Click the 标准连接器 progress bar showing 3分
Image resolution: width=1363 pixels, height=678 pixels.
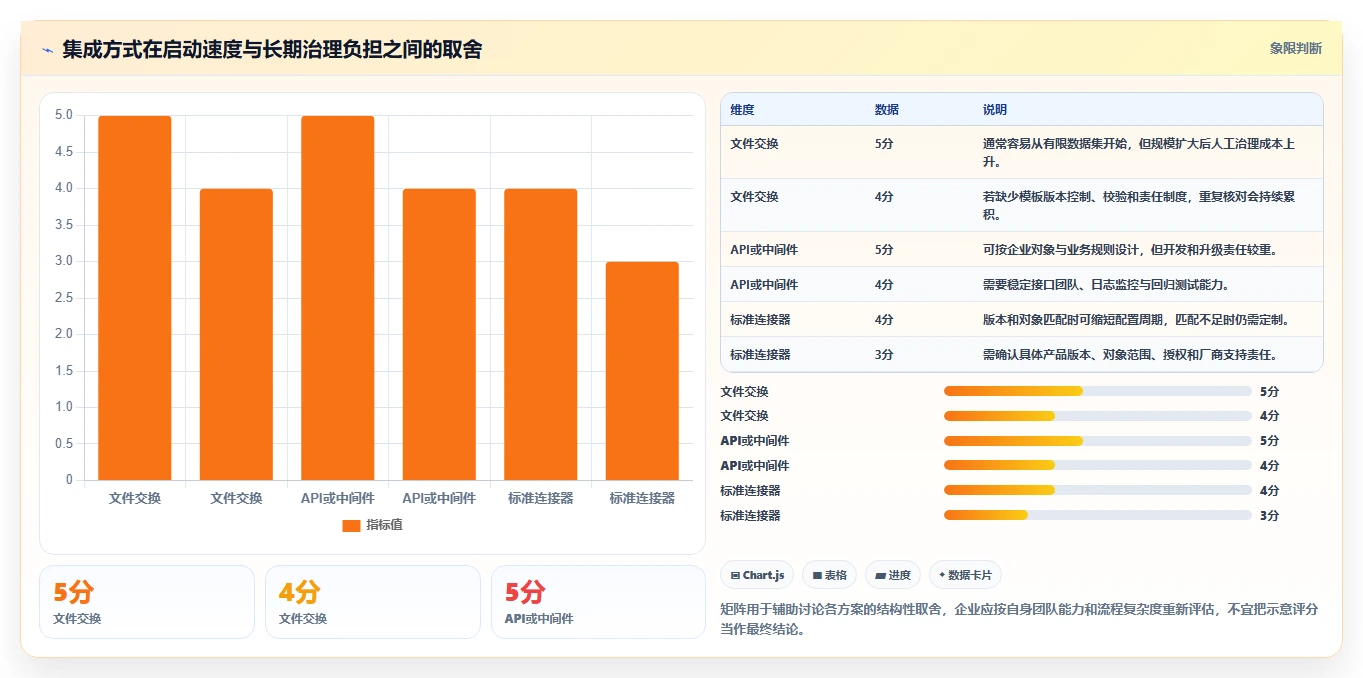pyautogui.click(x=1098, y=516)
